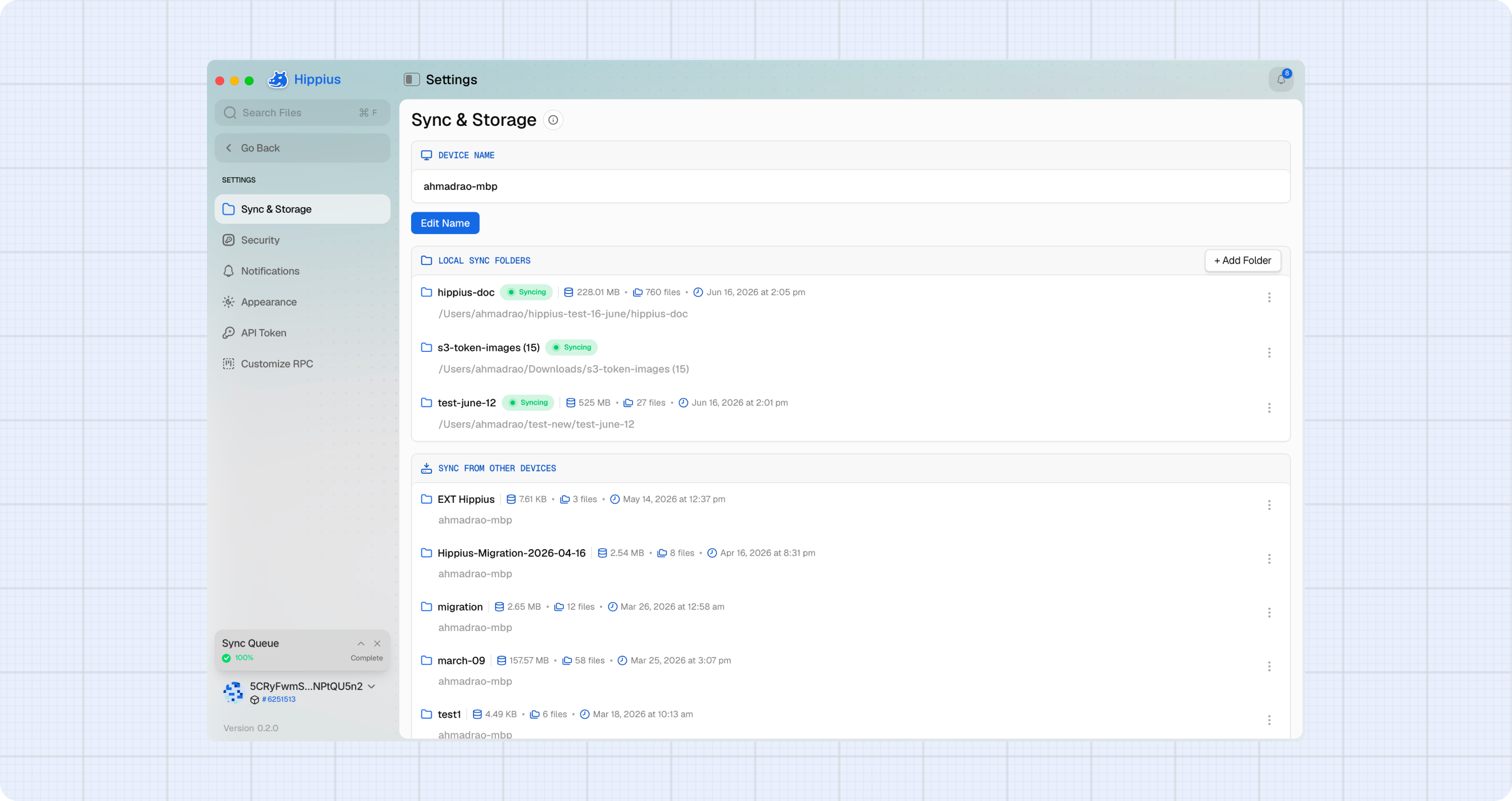
Task: Click the Syncing badge on test-june-12
Action: [528, 402]
